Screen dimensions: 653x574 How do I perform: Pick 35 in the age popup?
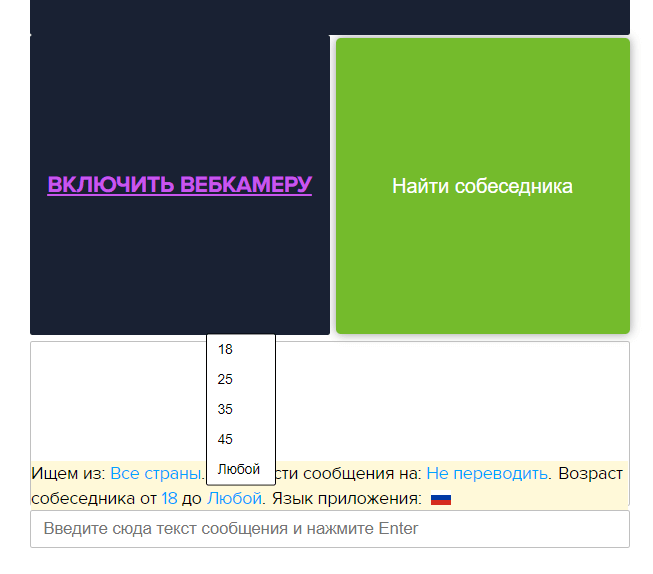pos(241,409)
